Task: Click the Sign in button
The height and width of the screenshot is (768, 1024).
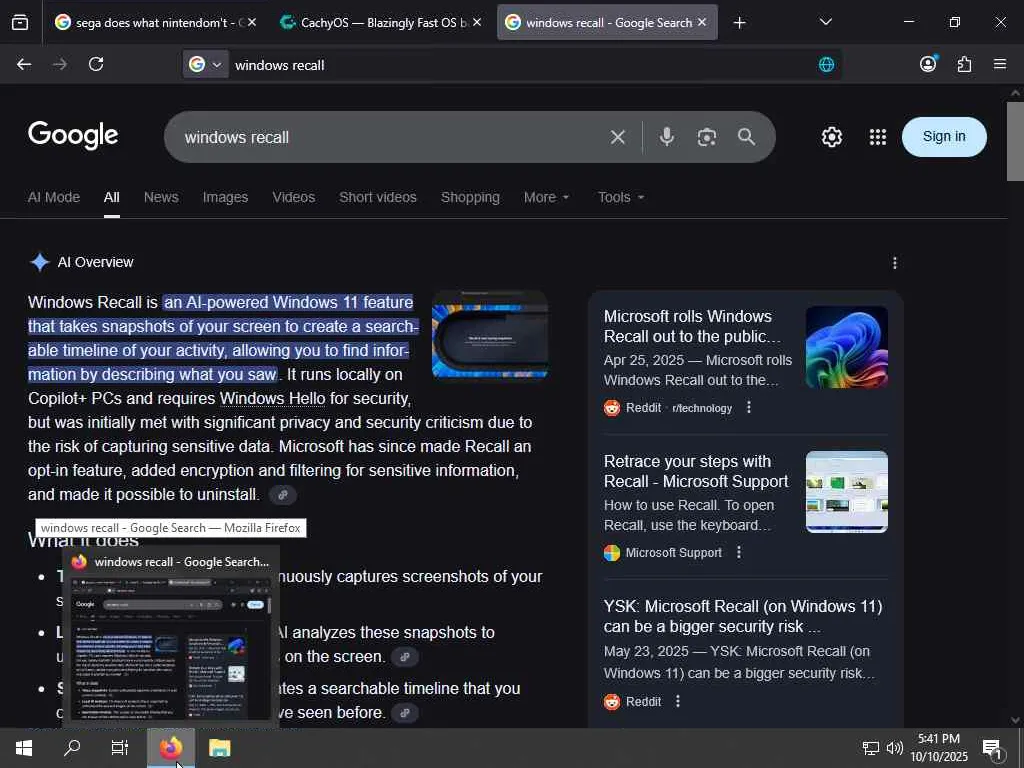Action: coord(944,136)
